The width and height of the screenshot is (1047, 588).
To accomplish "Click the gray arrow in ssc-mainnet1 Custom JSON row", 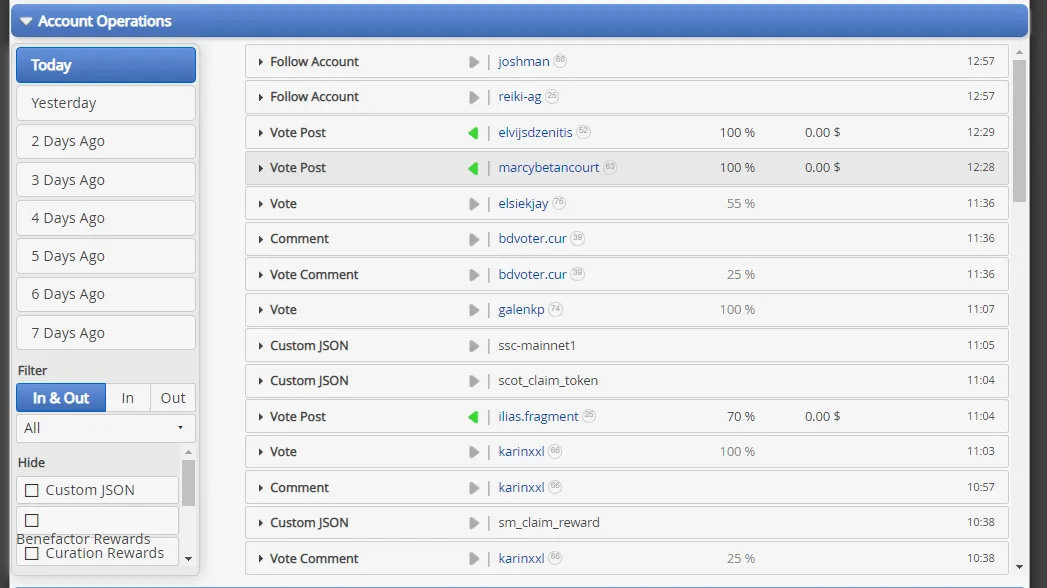I will pyautogui.click(x=473, y=346).
